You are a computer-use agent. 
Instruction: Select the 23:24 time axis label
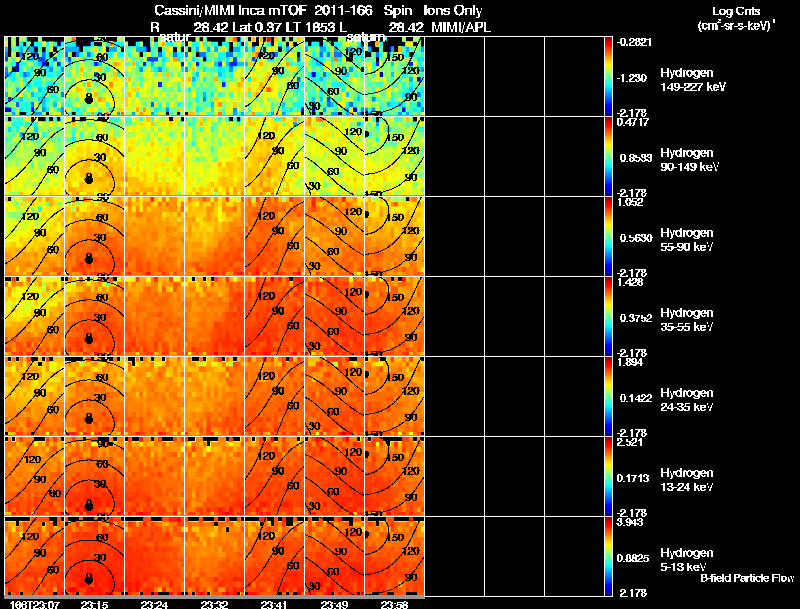[154, 605]
